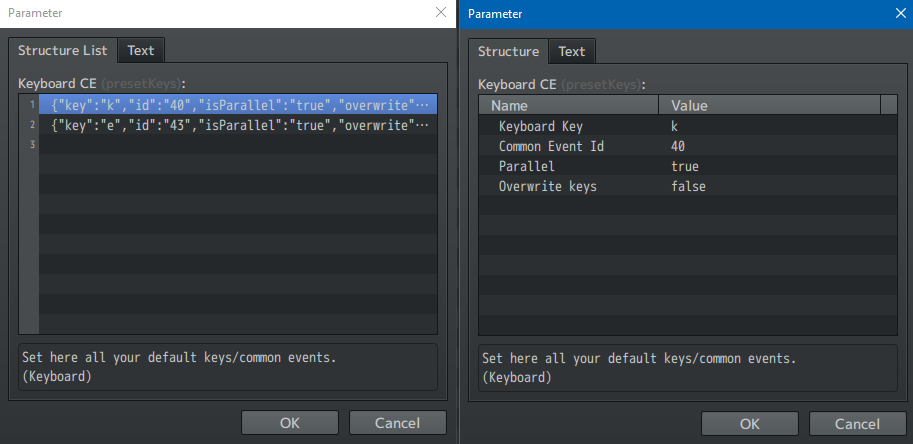Open the Text tab in left dialog
913x444 pixels.
click(x=141, y=51)
